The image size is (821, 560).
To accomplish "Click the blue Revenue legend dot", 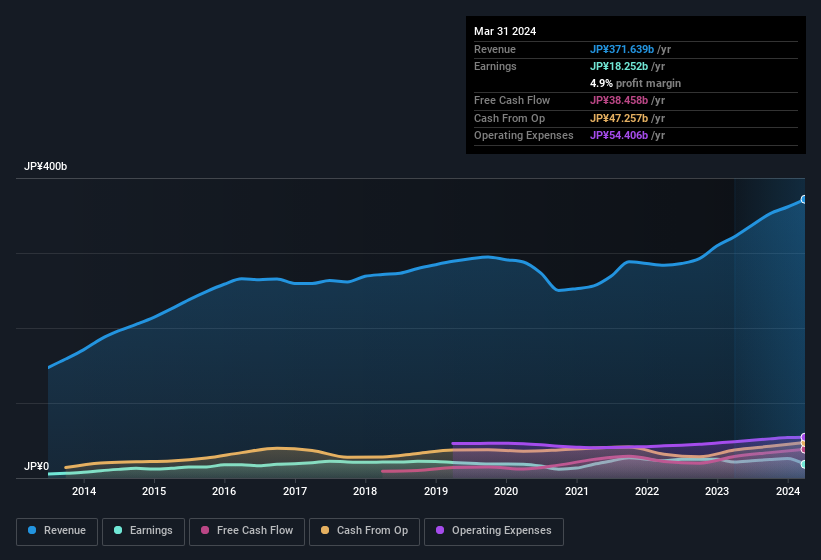I will [33, 531].
